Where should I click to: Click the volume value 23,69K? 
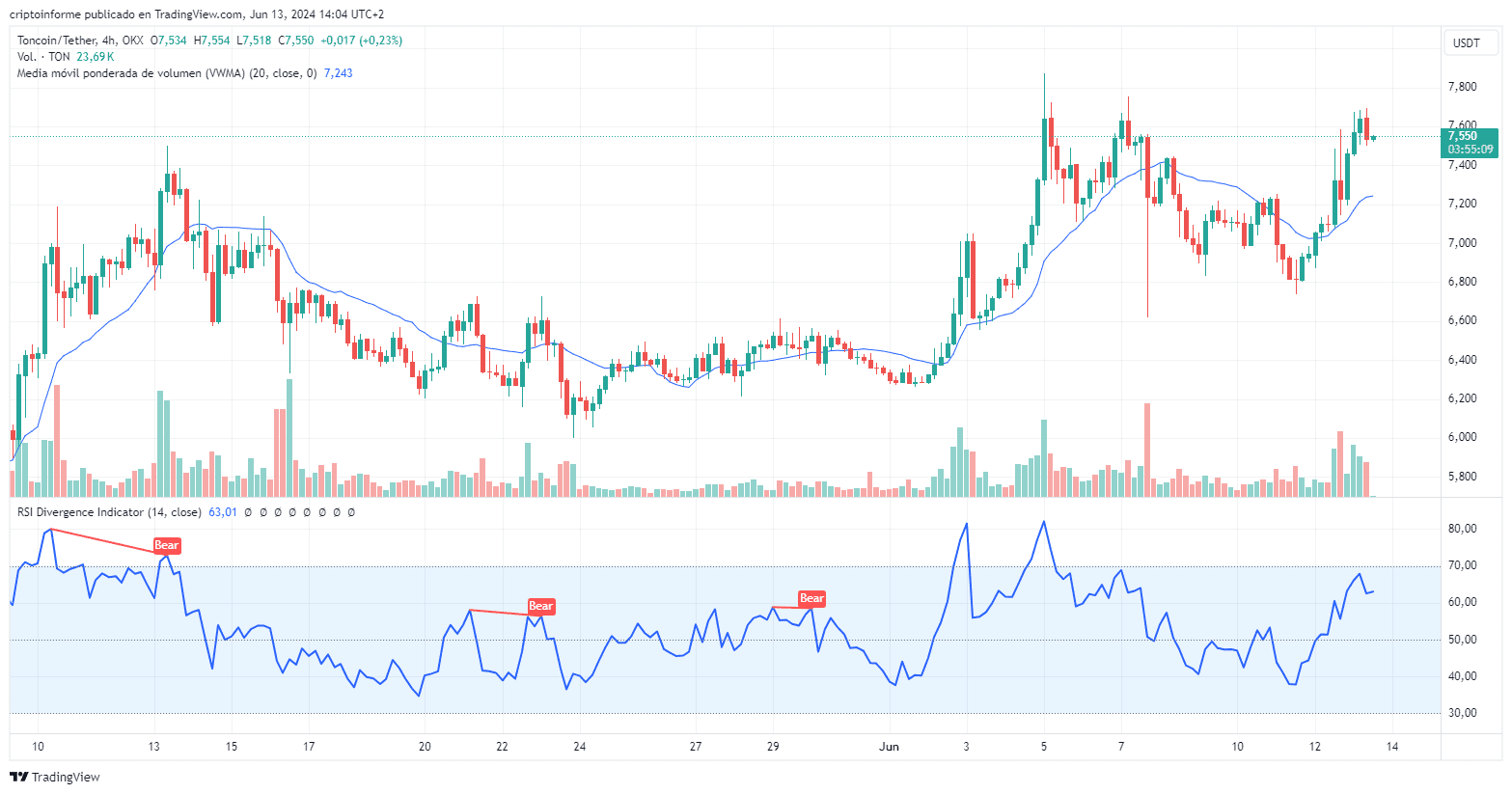pos(96,57)
